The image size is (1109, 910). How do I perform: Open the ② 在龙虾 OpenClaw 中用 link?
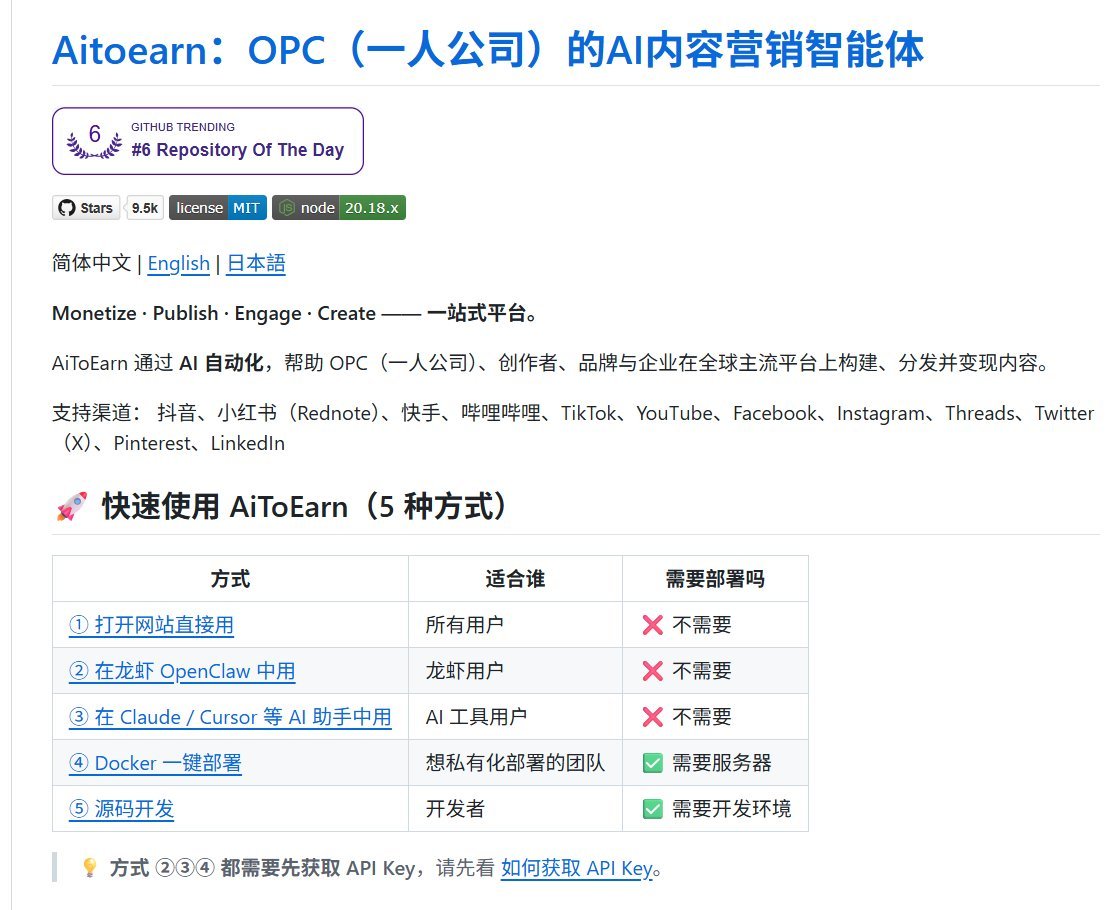tap(182, 671)
